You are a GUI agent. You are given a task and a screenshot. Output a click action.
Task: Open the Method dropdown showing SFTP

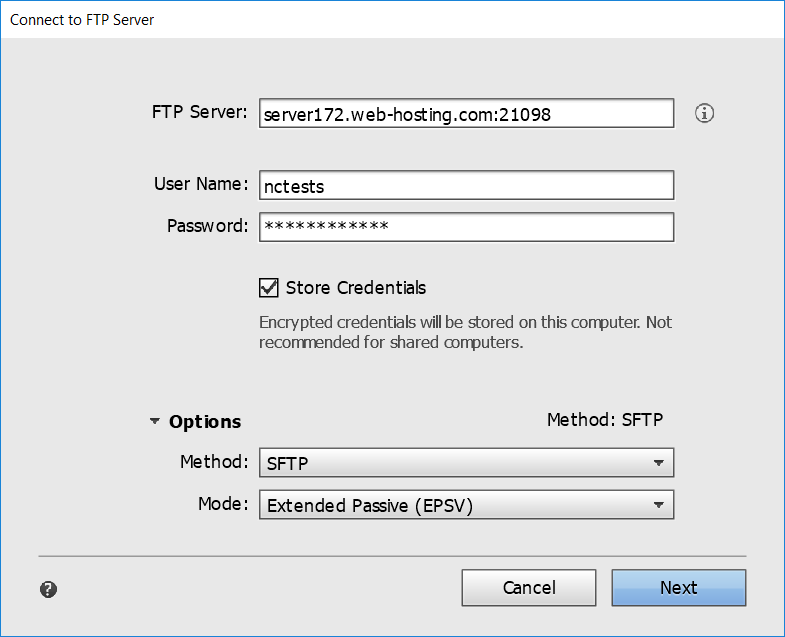click(467, 462)
